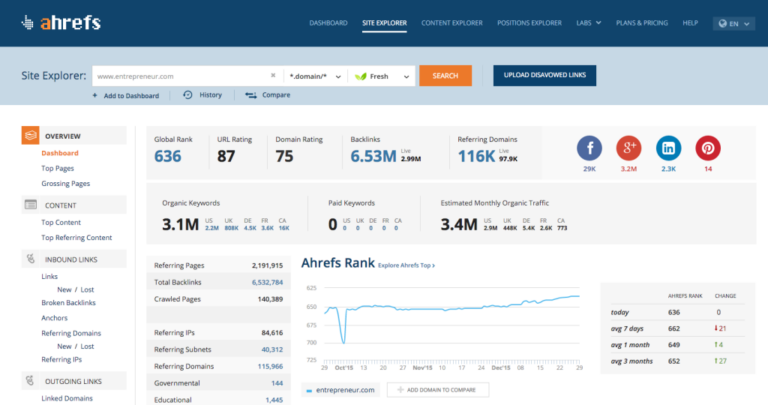Viewport: 768px width, 405px height.
Task: Open Referring Domains in the sidebar
Action: coord(71,333)
